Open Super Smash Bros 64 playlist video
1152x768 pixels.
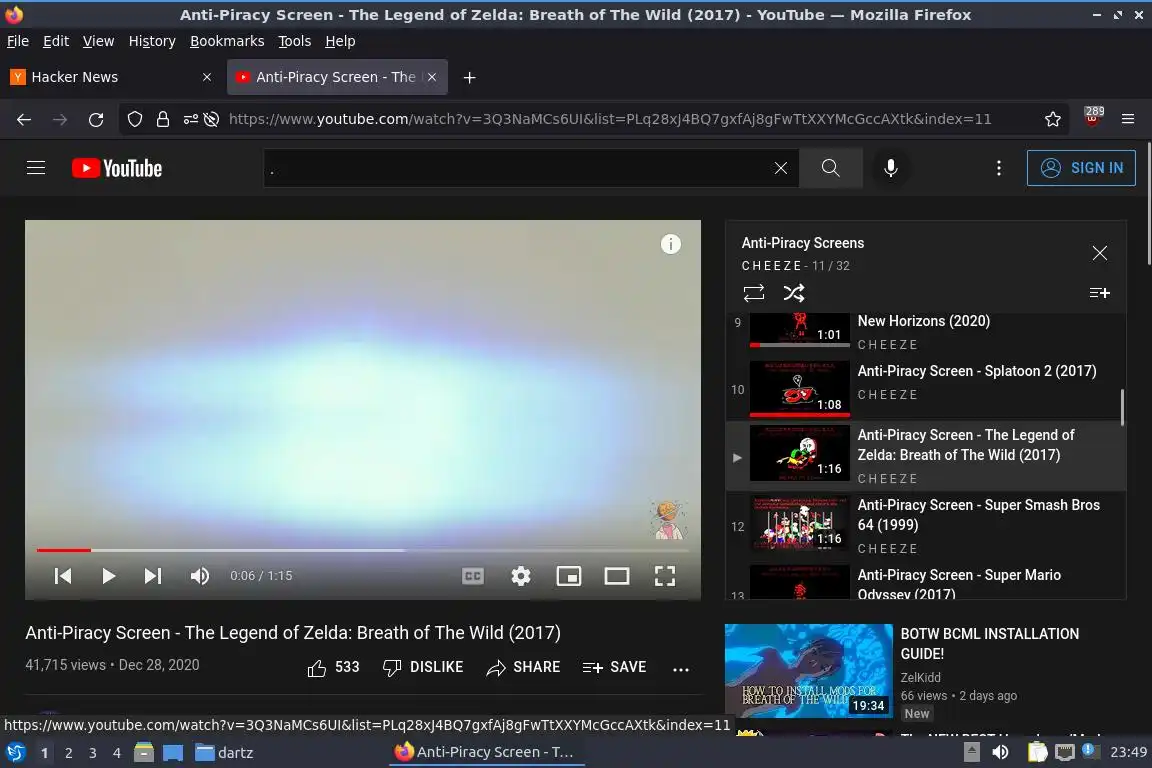[x=926, y=526]
